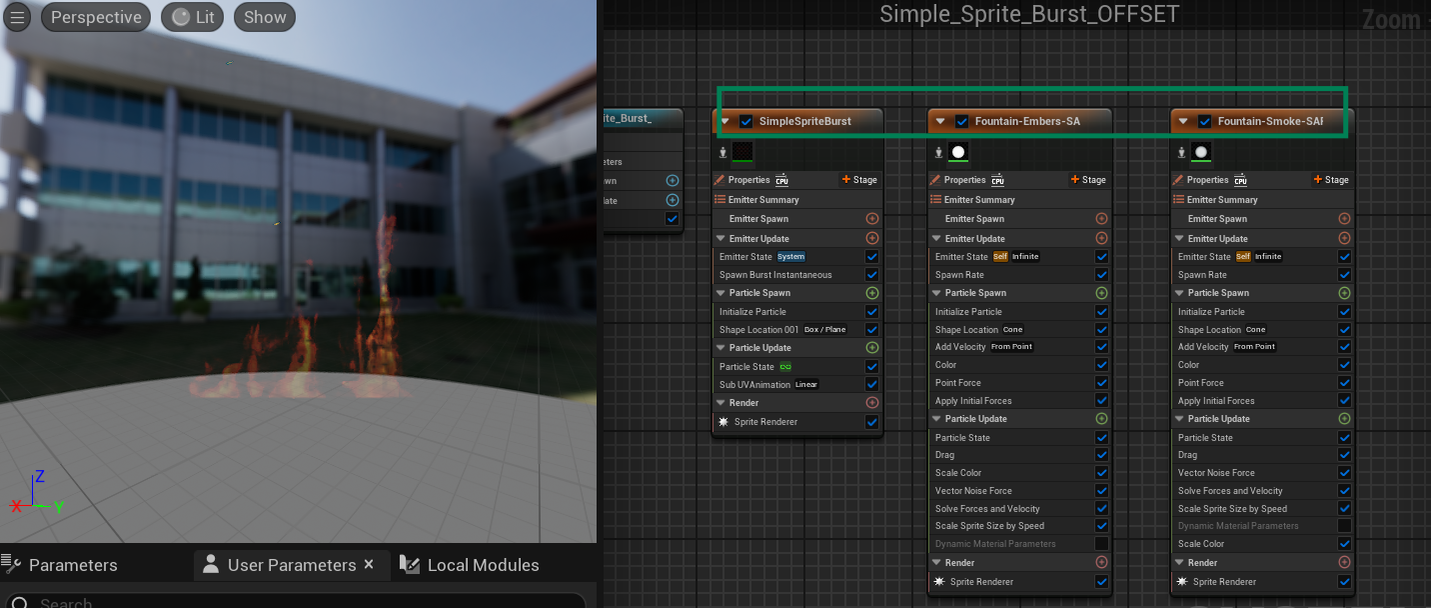The width and height of the screenshot is (1431, 608).
Task: Add Stage to SimpleSpriteBurst emitter
Action: [860, 180]
